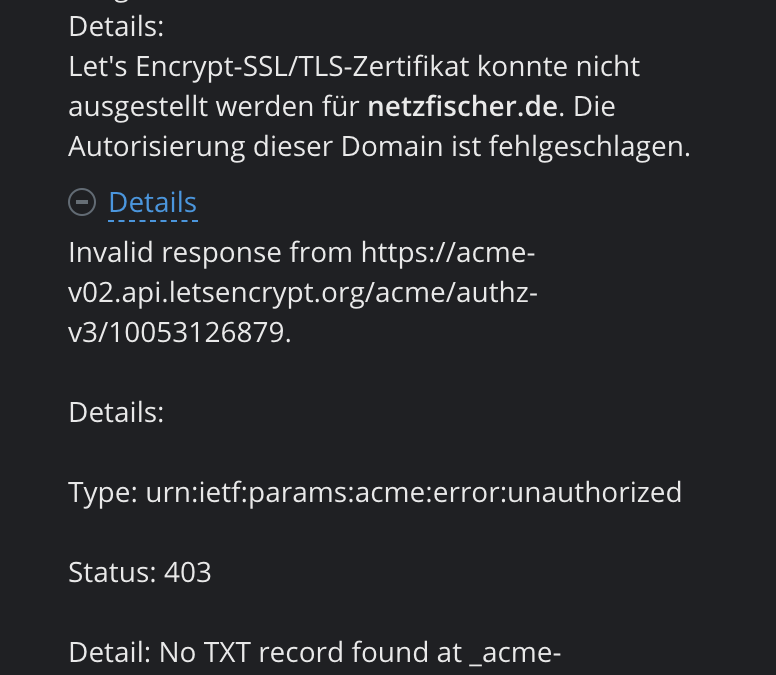The height and width of the screenshot is (675, 776).
Task: Click the v02.api.letsencrypt.org/acme/authz- URL line
Action: pyautogui.click(x=303, y=292)
